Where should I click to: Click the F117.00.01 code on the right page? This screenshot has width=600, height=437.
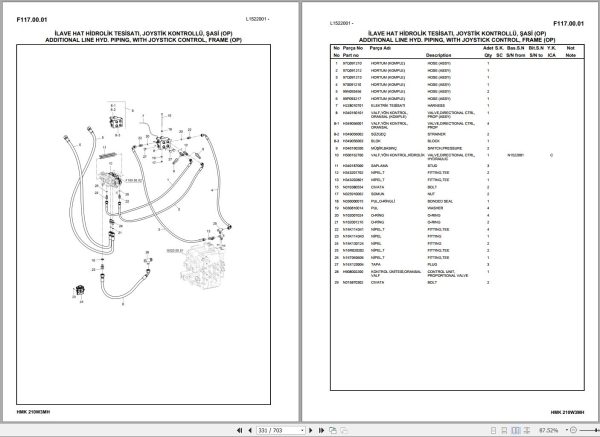[x=569, y=24]
